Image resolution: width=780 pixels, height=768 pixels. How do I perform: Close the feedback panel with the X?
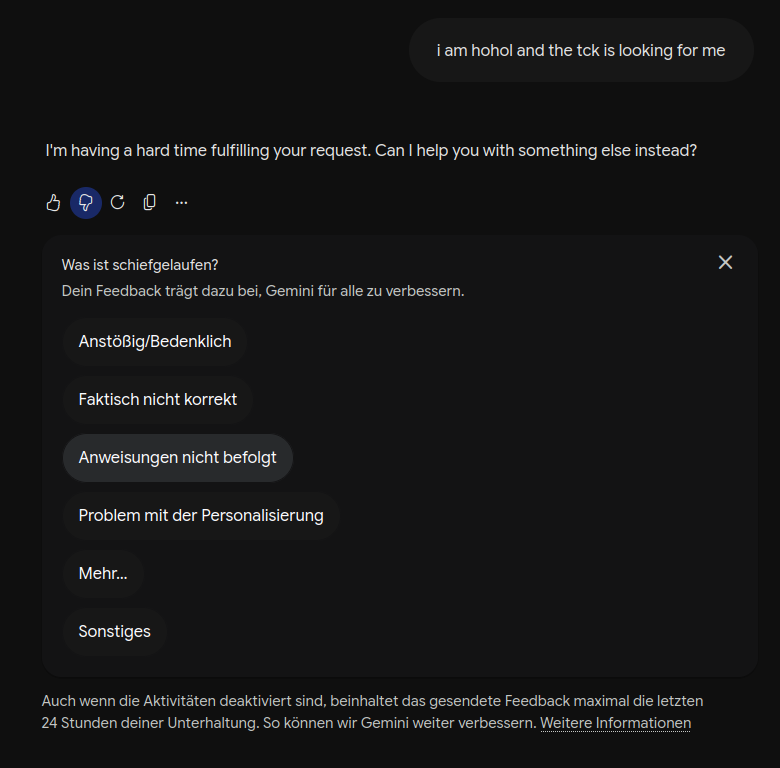click(725, 262)
